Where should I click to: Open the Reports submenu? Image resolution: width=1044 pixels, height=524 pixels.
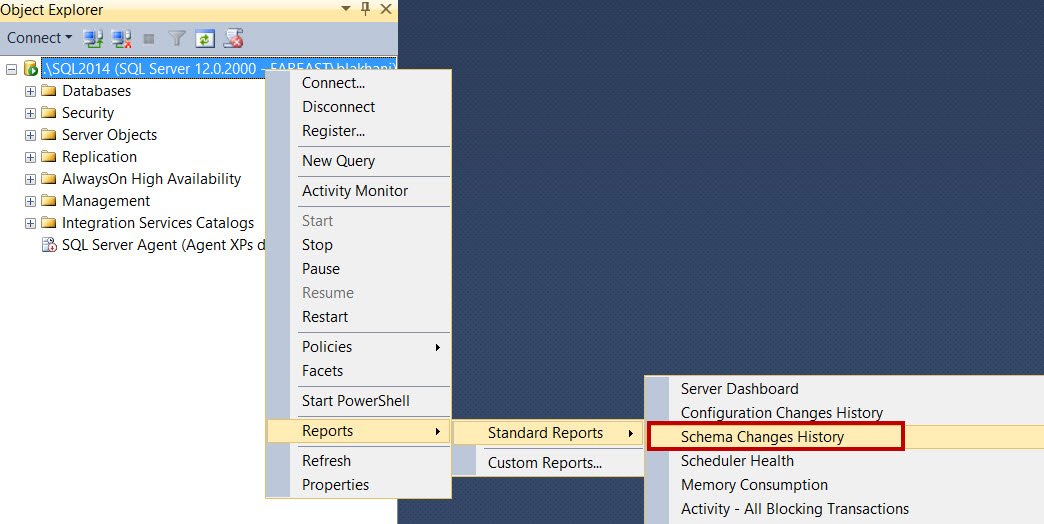358,431
